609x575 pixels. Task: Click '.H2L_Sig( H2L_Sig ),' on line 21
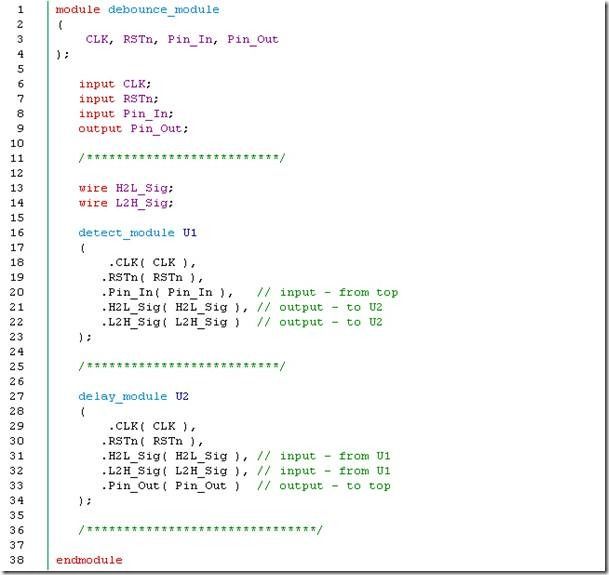click(x=174, y=307)
